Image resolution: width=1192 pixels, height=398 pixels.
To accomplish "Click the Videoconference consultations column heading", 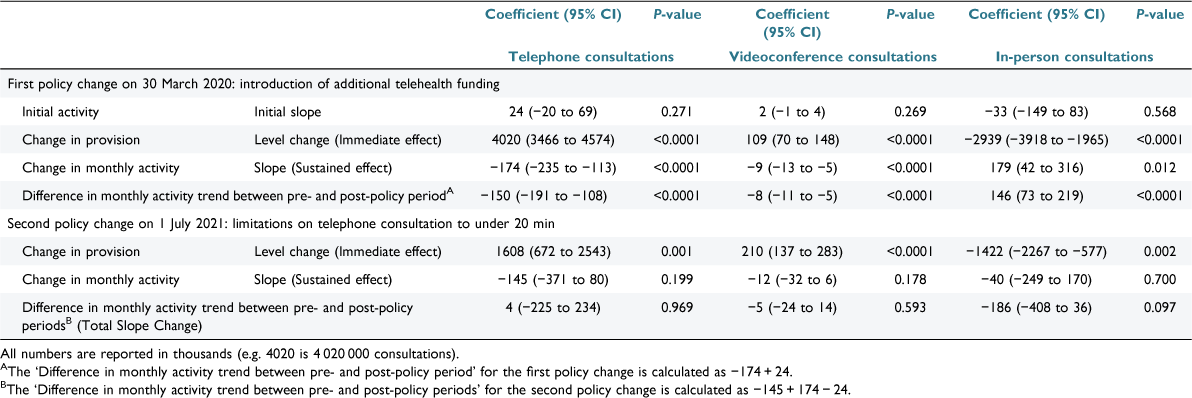I will [830, 56].
